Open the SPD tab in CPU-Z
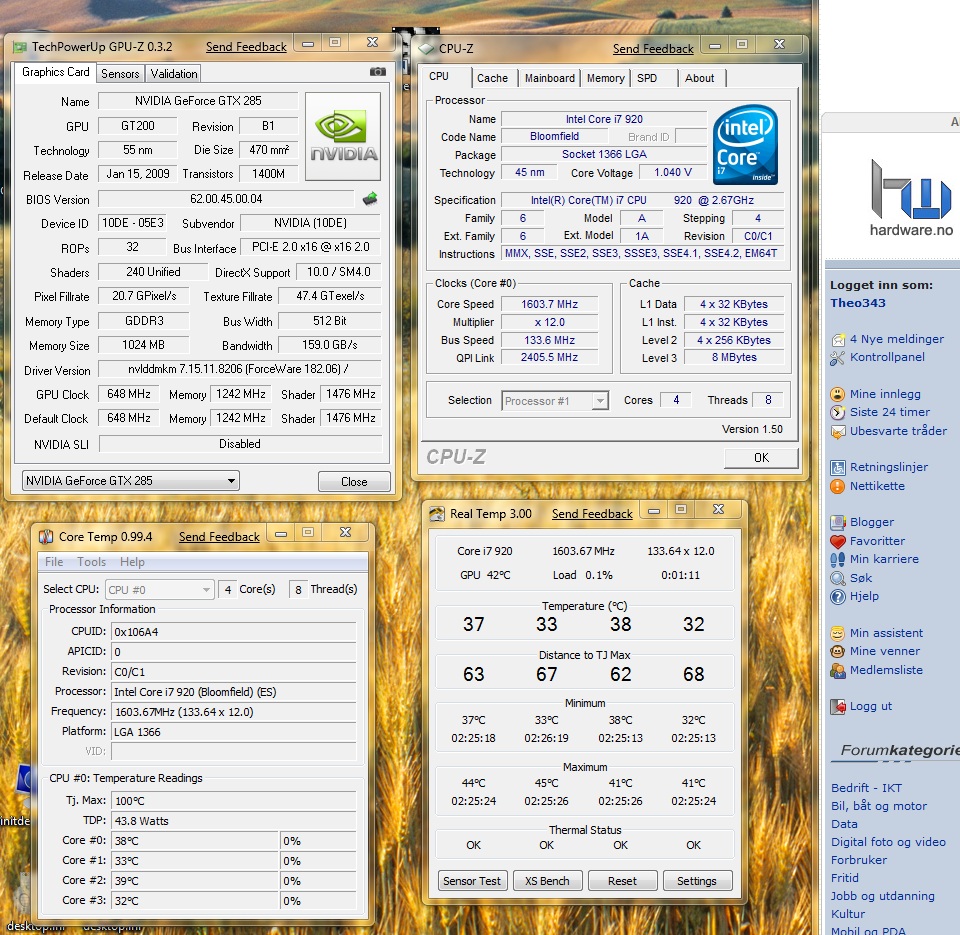 click(647, 78)
